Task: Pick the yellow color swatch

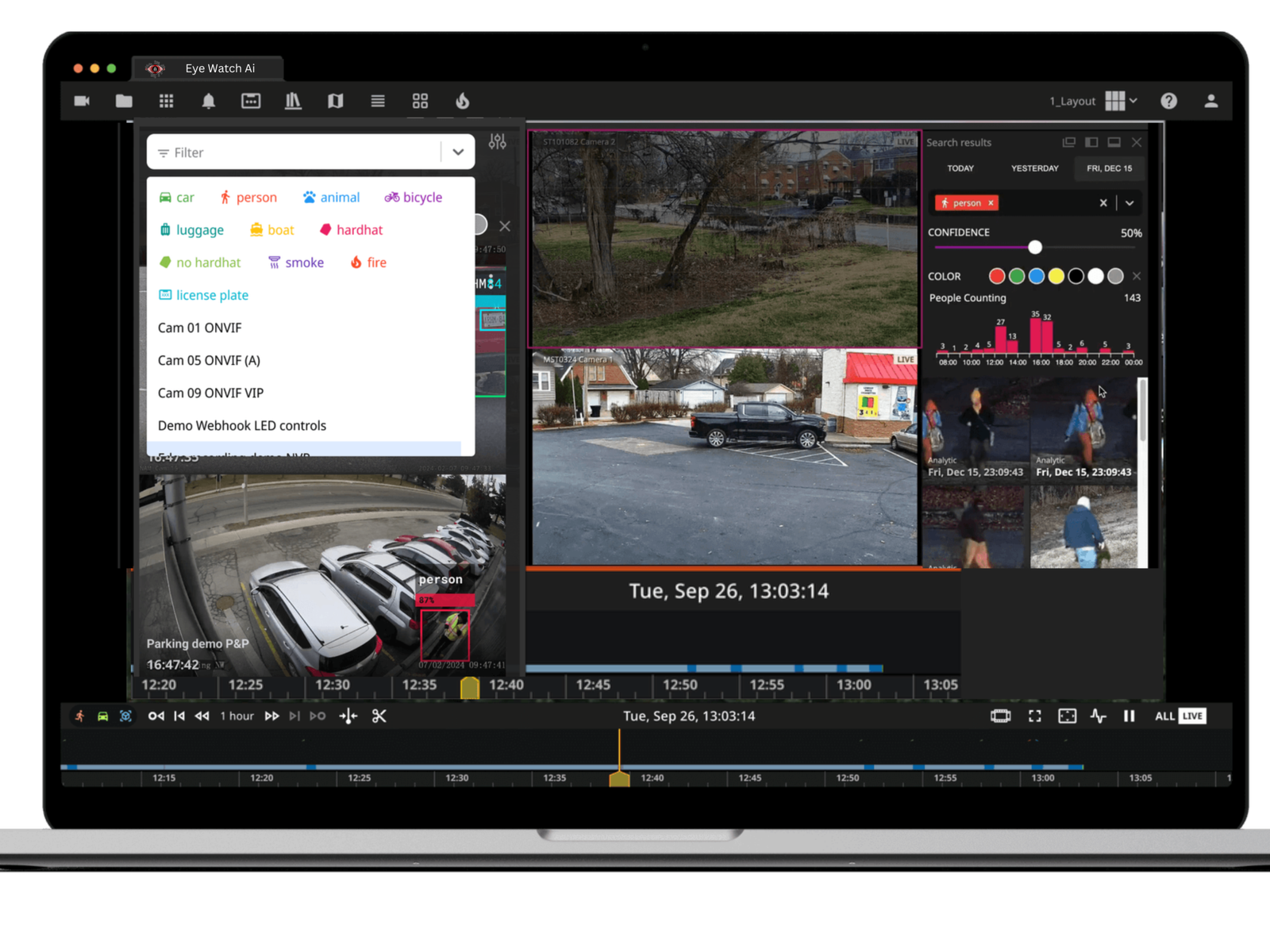Action: 1056,276
